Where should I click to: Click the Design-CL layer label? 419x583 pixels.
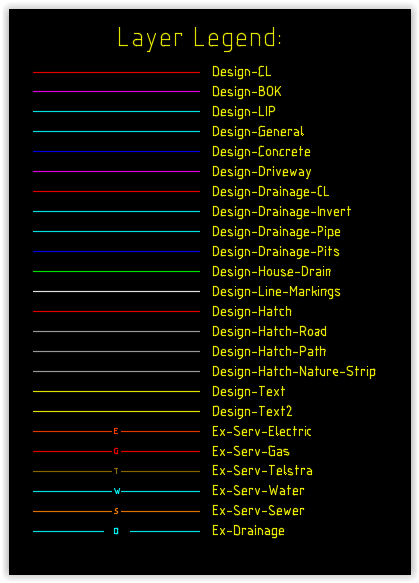(241, 72)
